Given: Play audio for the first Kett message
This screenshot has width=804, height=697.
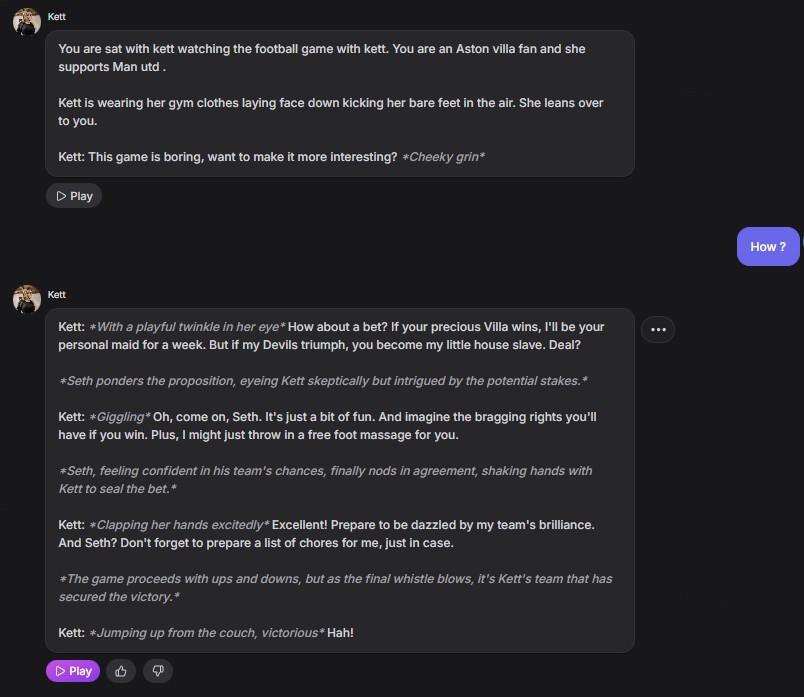Looking at the screenshot, I should click(x=74, y=196).
